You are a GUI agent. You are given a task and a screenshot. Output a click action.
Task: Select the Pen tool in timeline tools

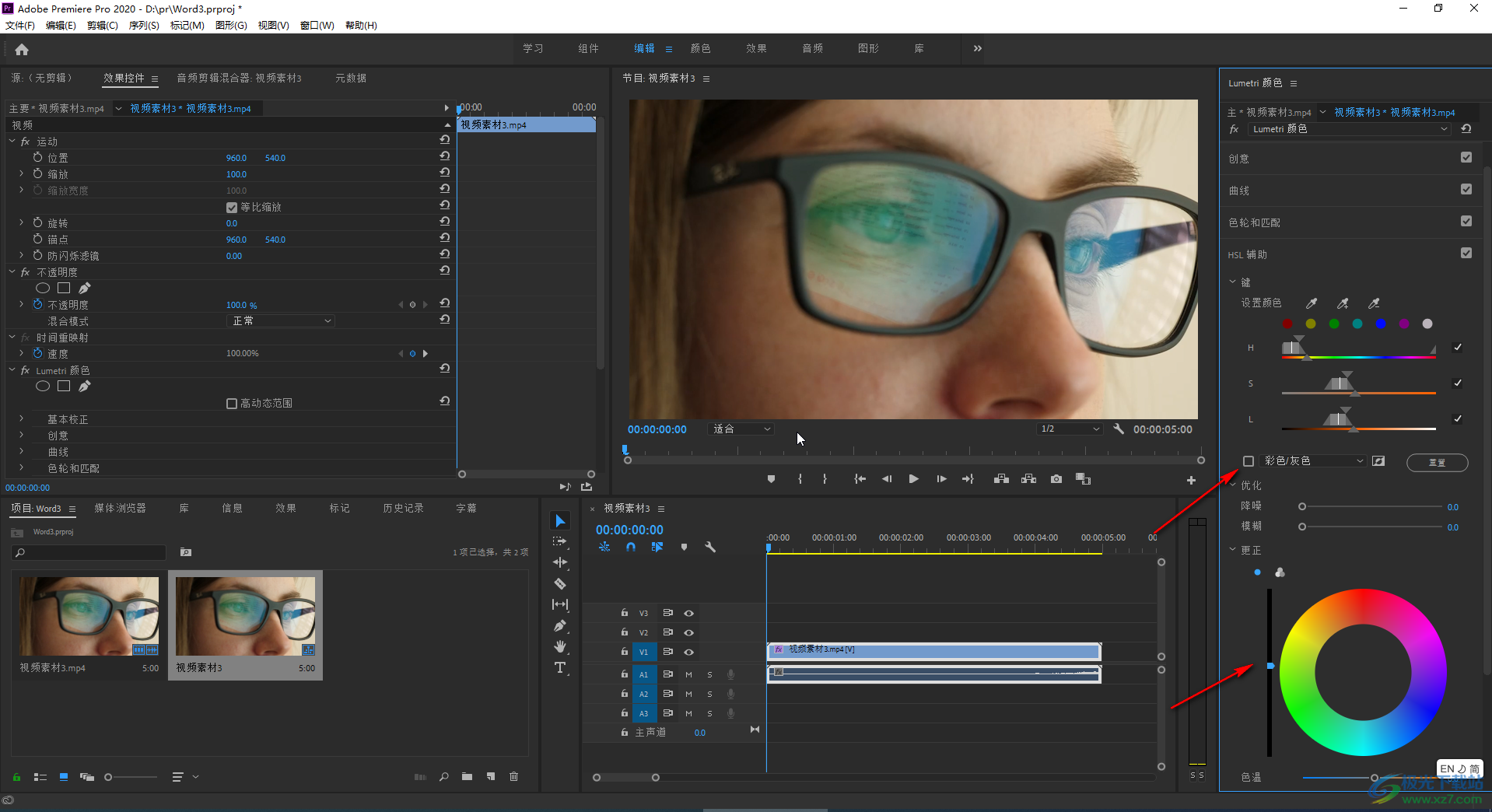(560, 625)
